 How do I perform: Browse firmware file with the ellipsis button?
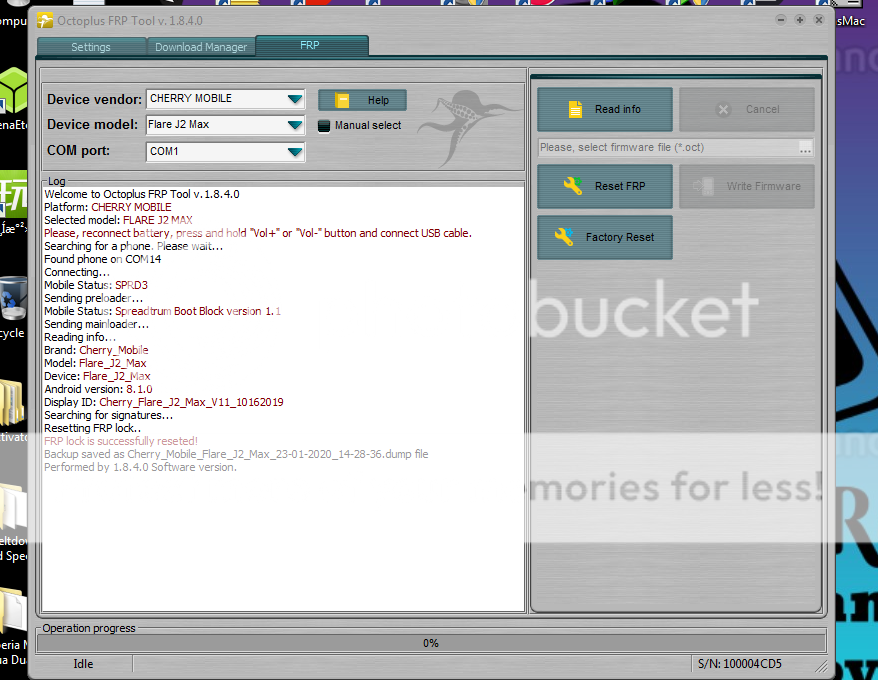(805, 148)
